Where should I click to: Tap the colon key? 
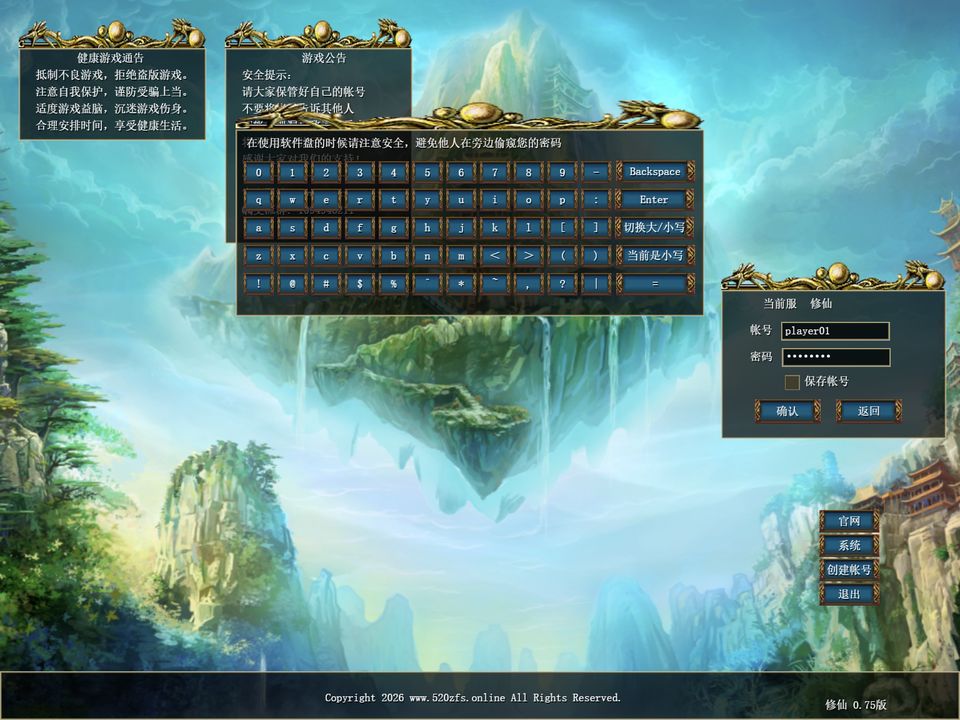click(596, 200)
